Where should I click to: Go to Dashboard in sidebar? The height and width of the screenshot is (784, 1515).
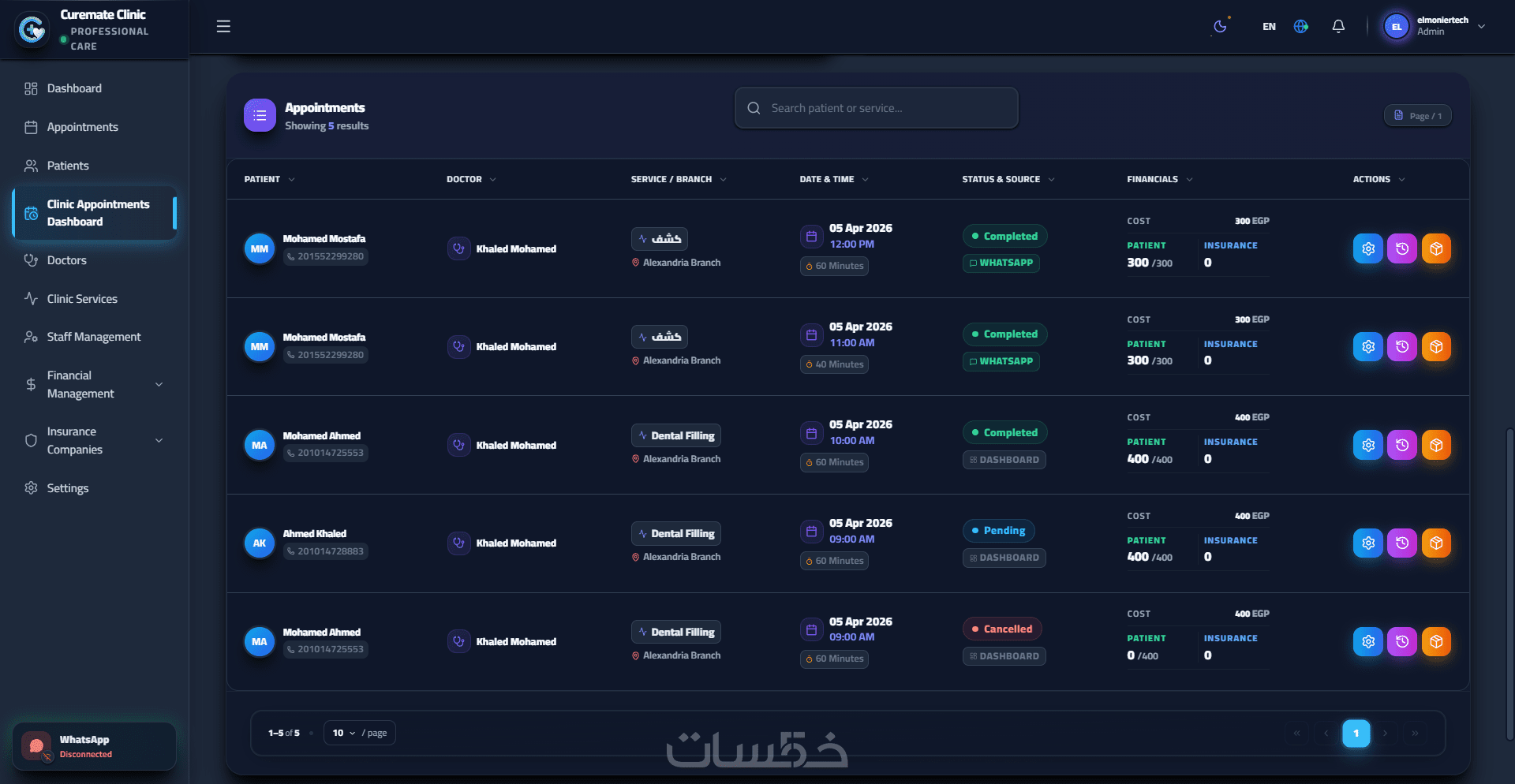pyautogui.click(x=94, y=88)
